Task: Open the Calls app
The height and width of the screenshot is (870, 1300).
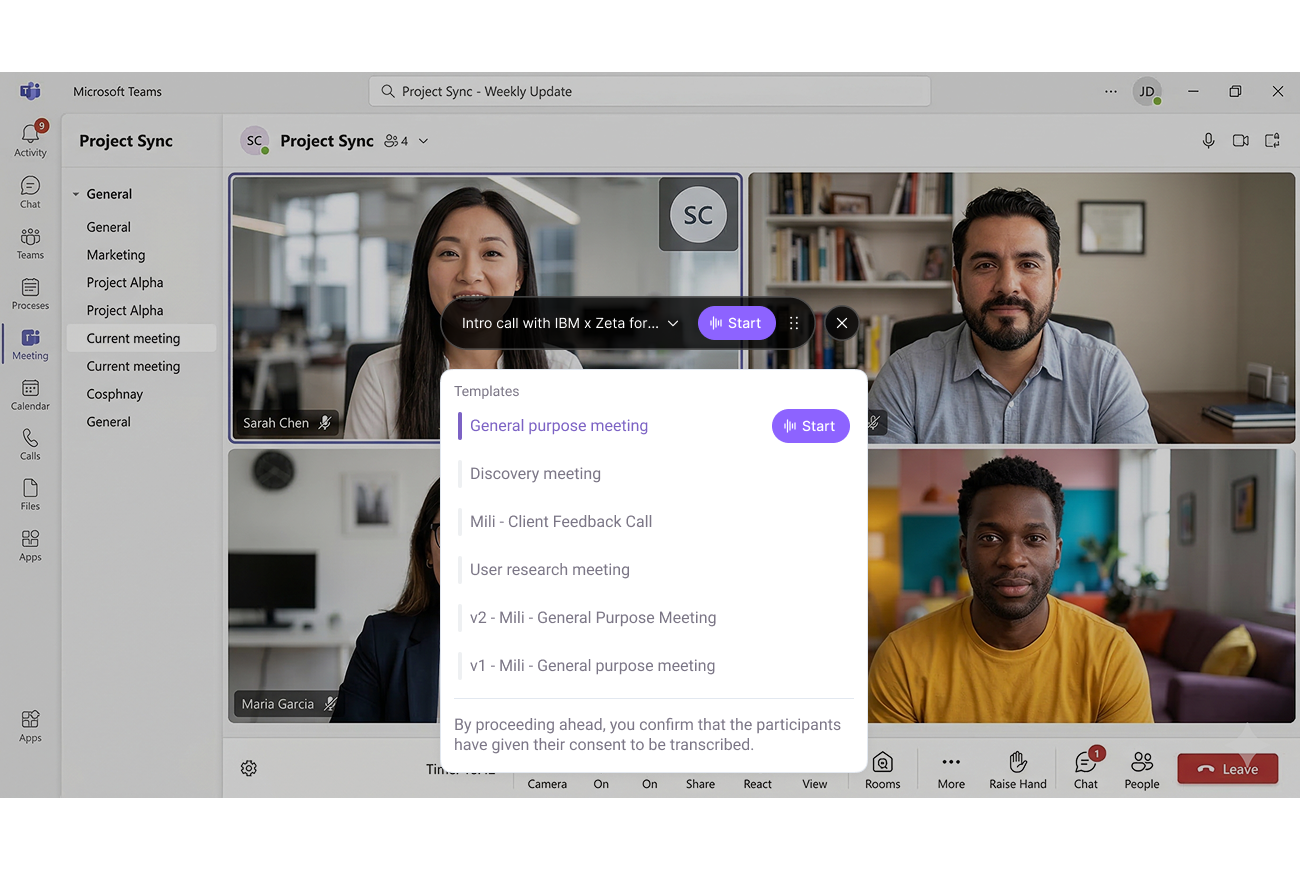Action: click(30, 444)
